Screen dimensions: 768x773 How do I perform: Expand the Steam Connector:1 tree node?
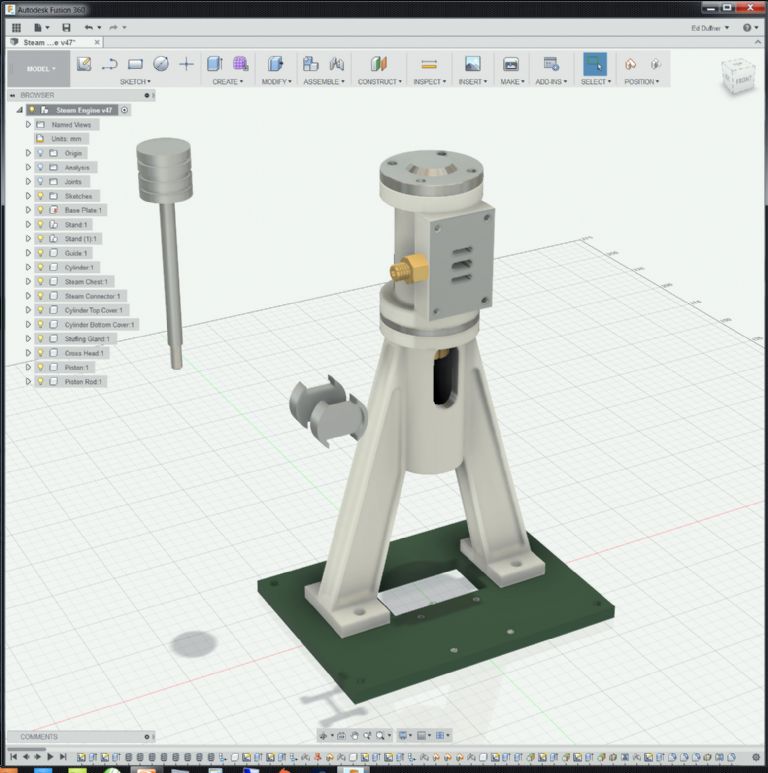pos(28,296)
